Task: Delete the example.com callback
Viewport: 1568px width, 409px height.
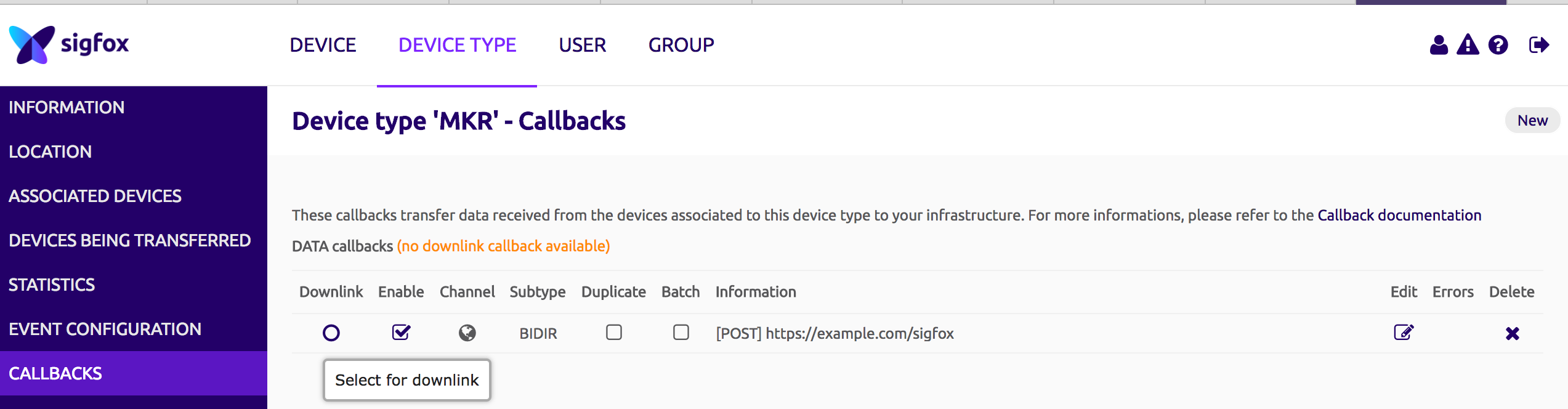Action: pos(1512,333)
